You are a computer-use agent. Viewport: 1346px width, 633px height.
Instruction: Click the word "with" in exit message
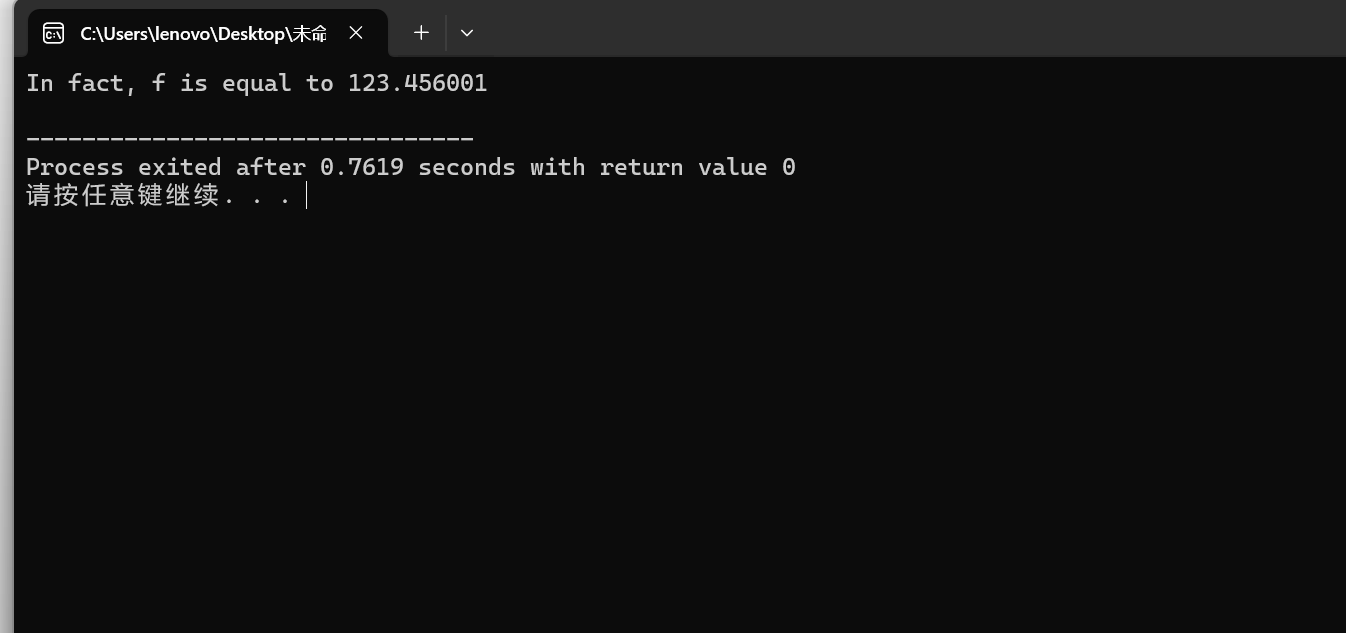[x=558, y=167]
